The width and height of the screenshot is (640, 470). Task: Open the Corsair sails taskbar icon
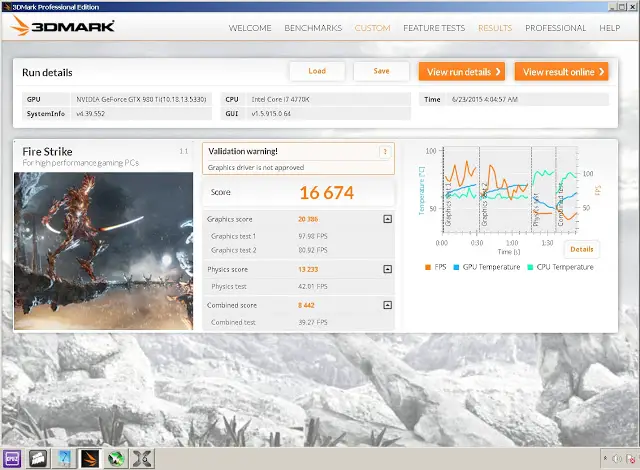click(x=38, y=459)
